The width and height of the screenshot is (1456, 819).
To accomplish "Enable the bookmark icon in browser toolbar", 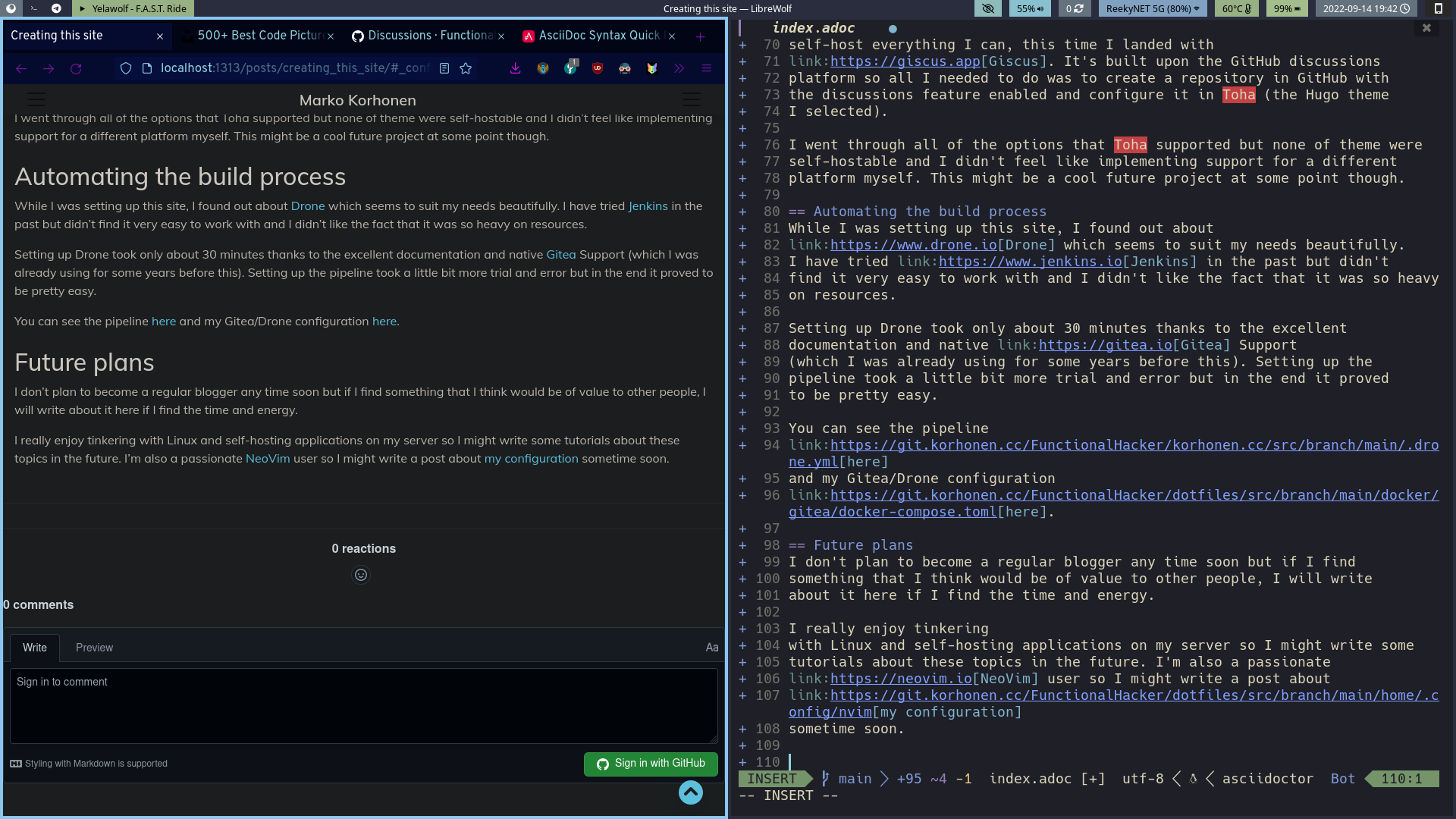I will [466, 67].
